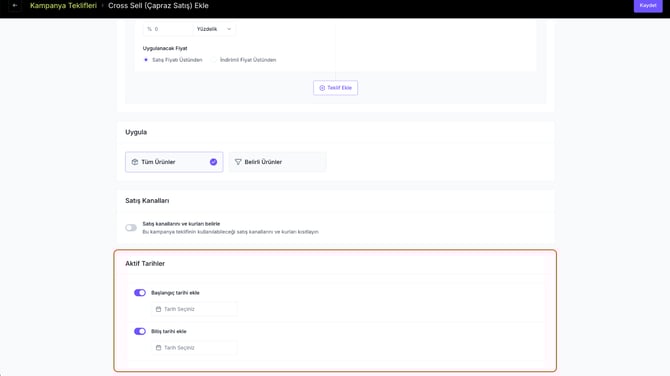Choose the Belirli Ürünler option card
This screenshot has height=376, width=670.
click(x=277, y=162)
